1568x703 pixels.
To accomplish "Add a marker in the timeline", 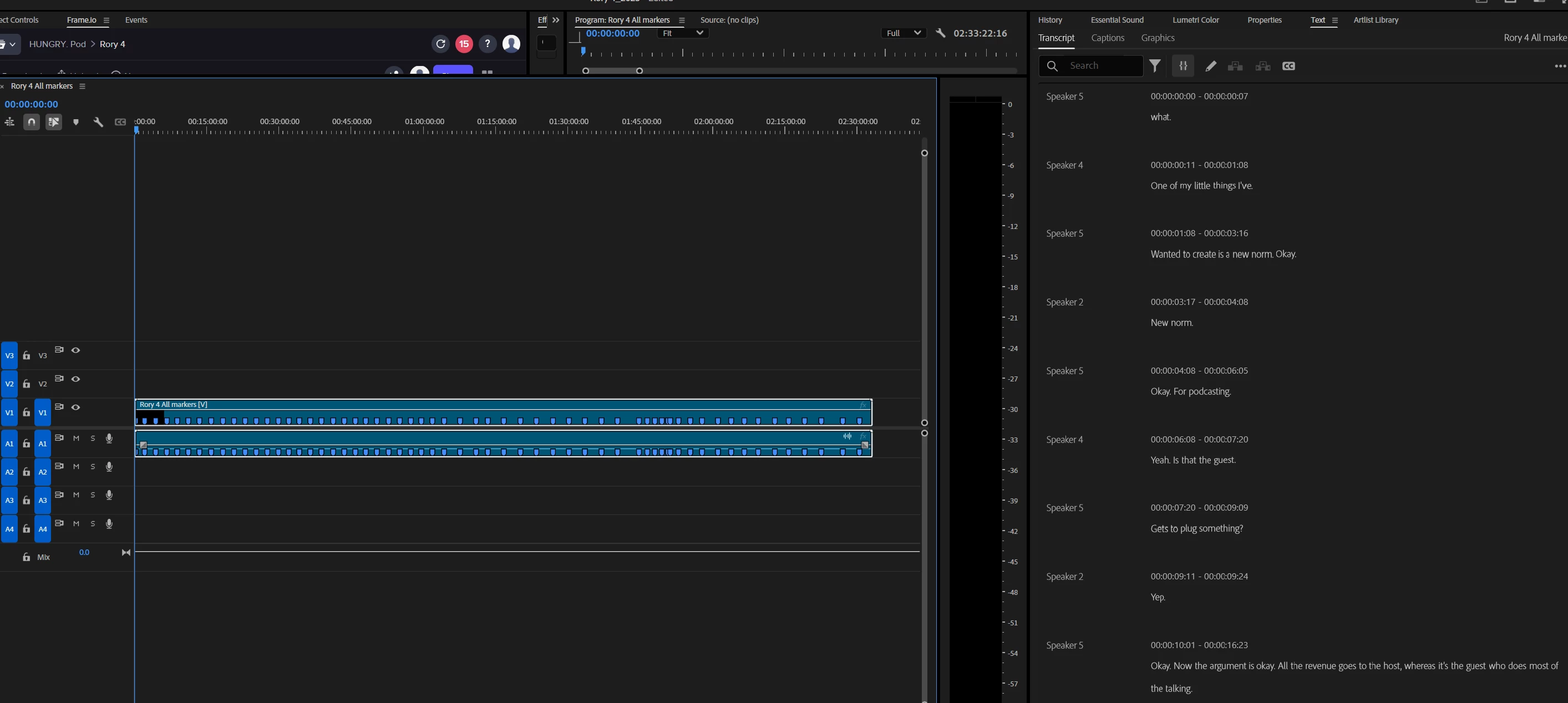I will 75,123.
